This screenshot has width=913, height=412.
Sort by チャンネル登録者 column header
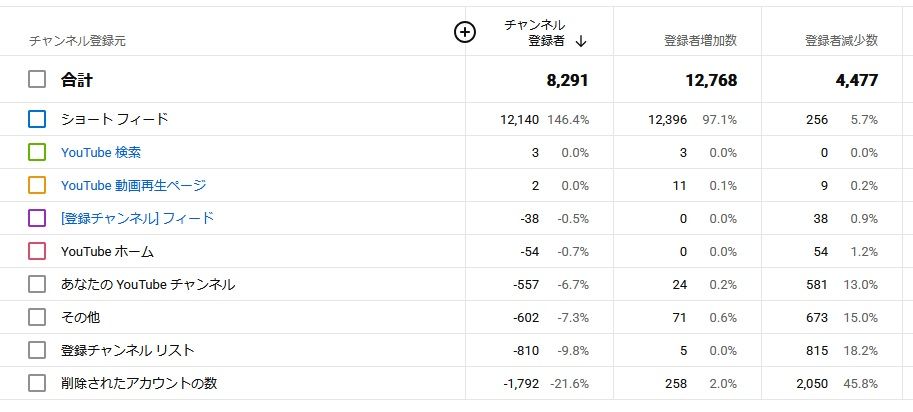(x=535, y=33)
